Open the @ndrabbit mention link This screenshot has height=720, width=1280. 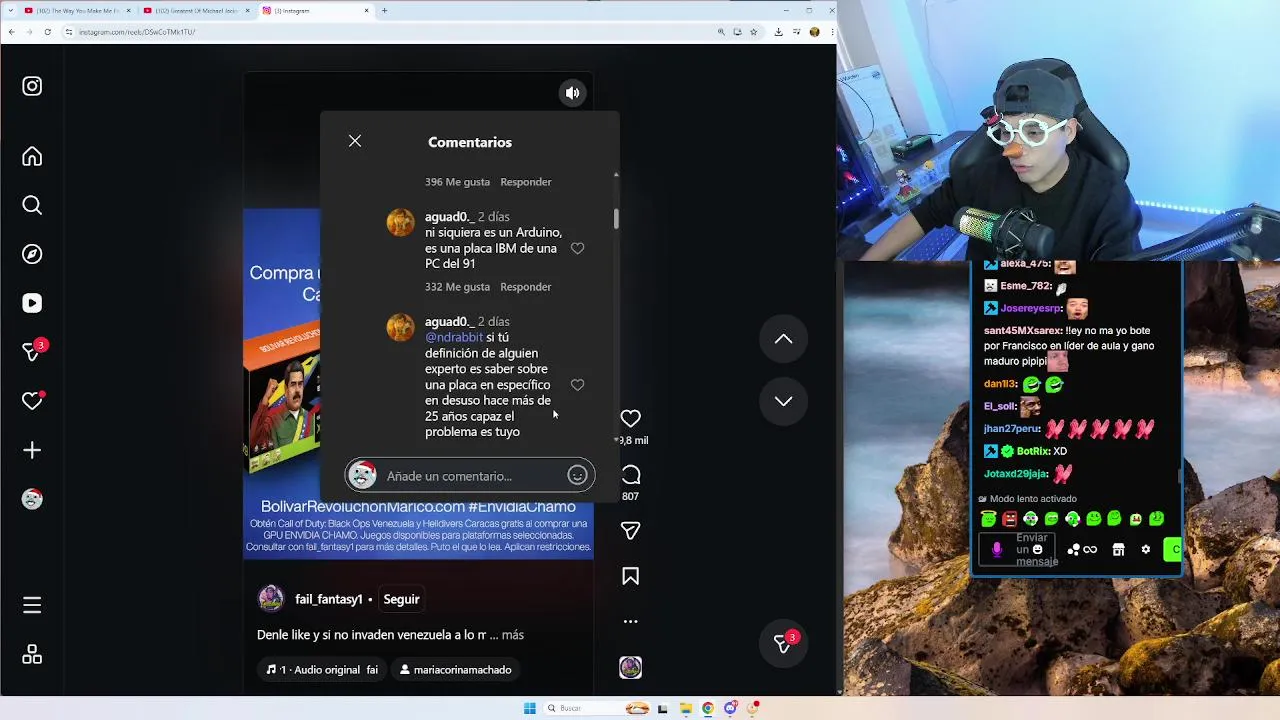coord(454,337)
